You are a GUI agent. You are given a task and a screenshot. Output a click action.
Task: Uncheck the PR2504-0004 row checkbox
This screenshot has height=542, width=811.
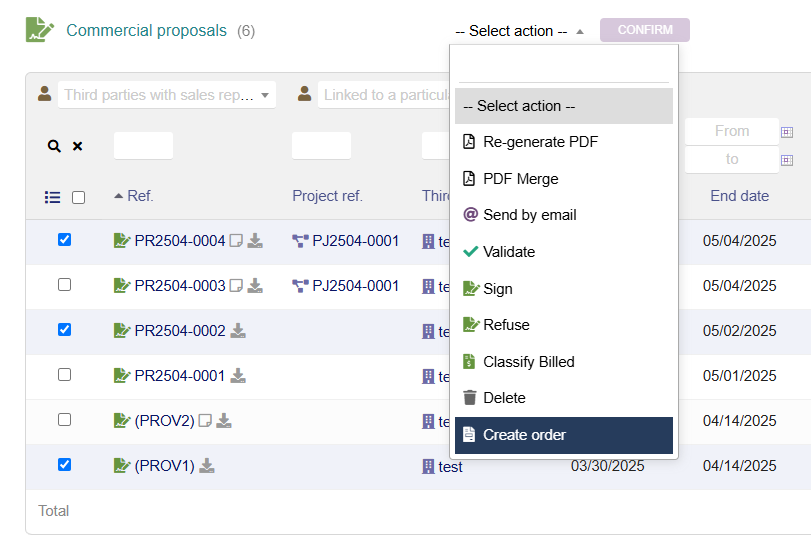tap(65, 240)
